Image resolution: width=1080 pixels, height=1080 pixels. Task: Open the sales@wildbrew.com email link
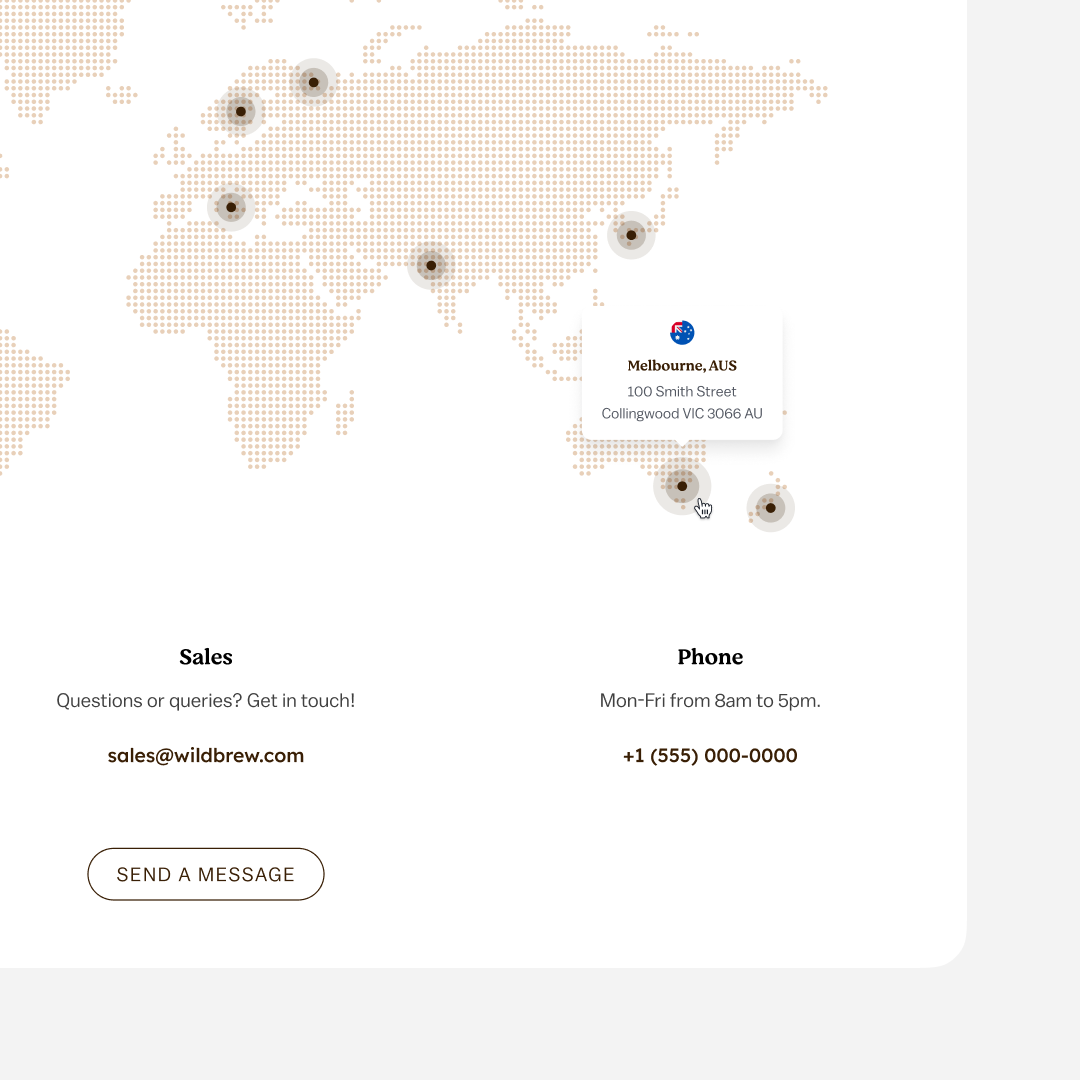pyautogui.click(x=206, y=756)
